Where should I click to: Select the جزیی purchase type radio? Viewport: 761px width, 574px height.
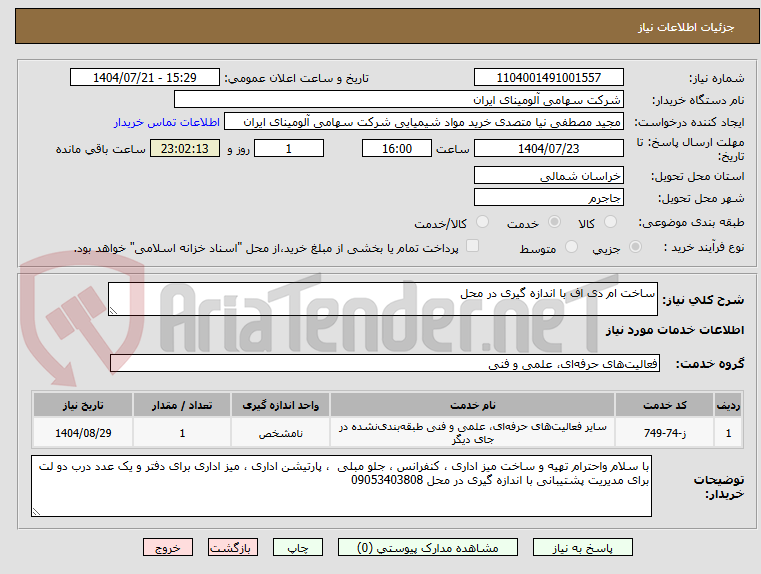pyautogui.click(x=635, y=247)
